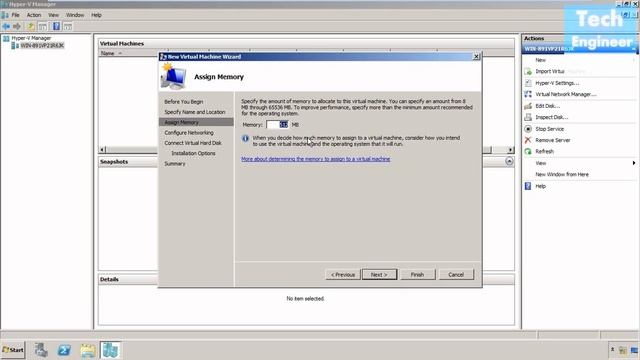Click the Show/Hide Console Tree icon

[42, 27]
